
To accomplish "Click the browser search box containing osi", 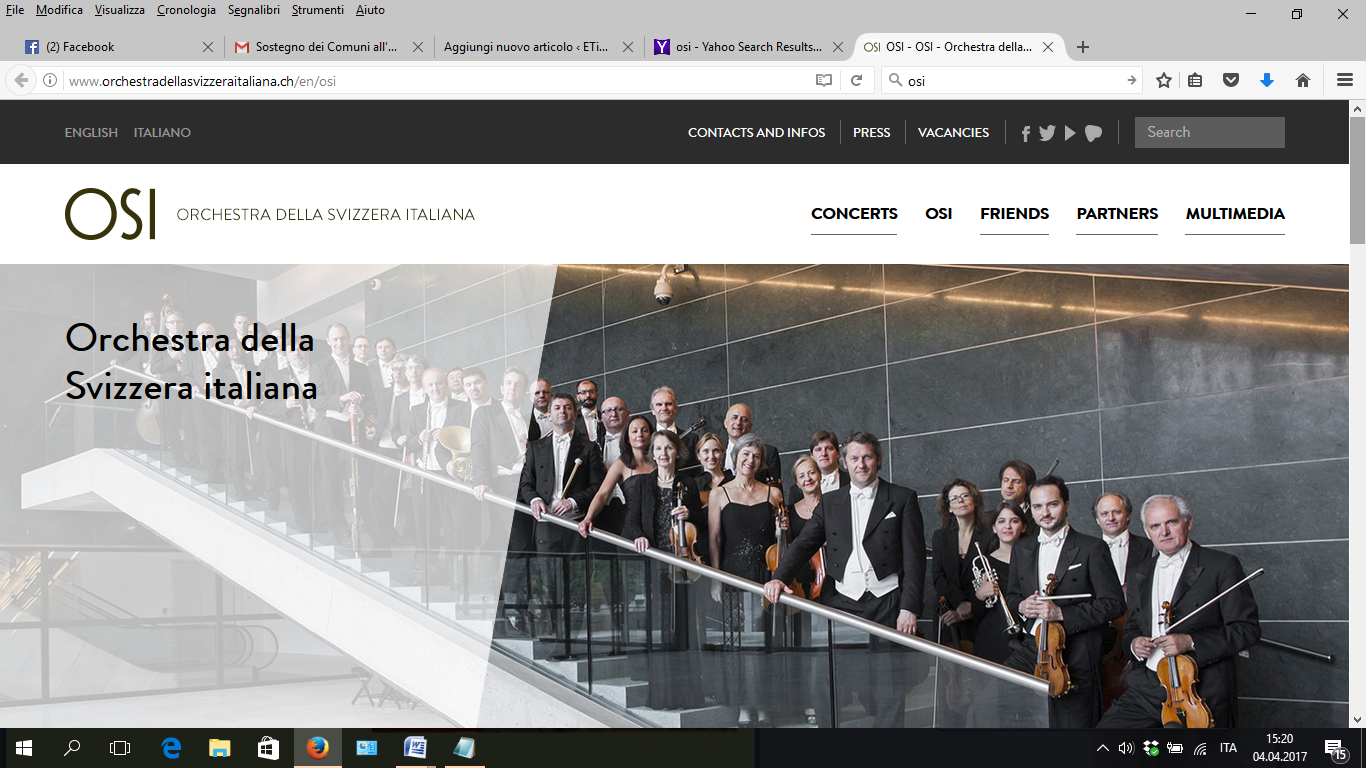I will pos(1012,81).
